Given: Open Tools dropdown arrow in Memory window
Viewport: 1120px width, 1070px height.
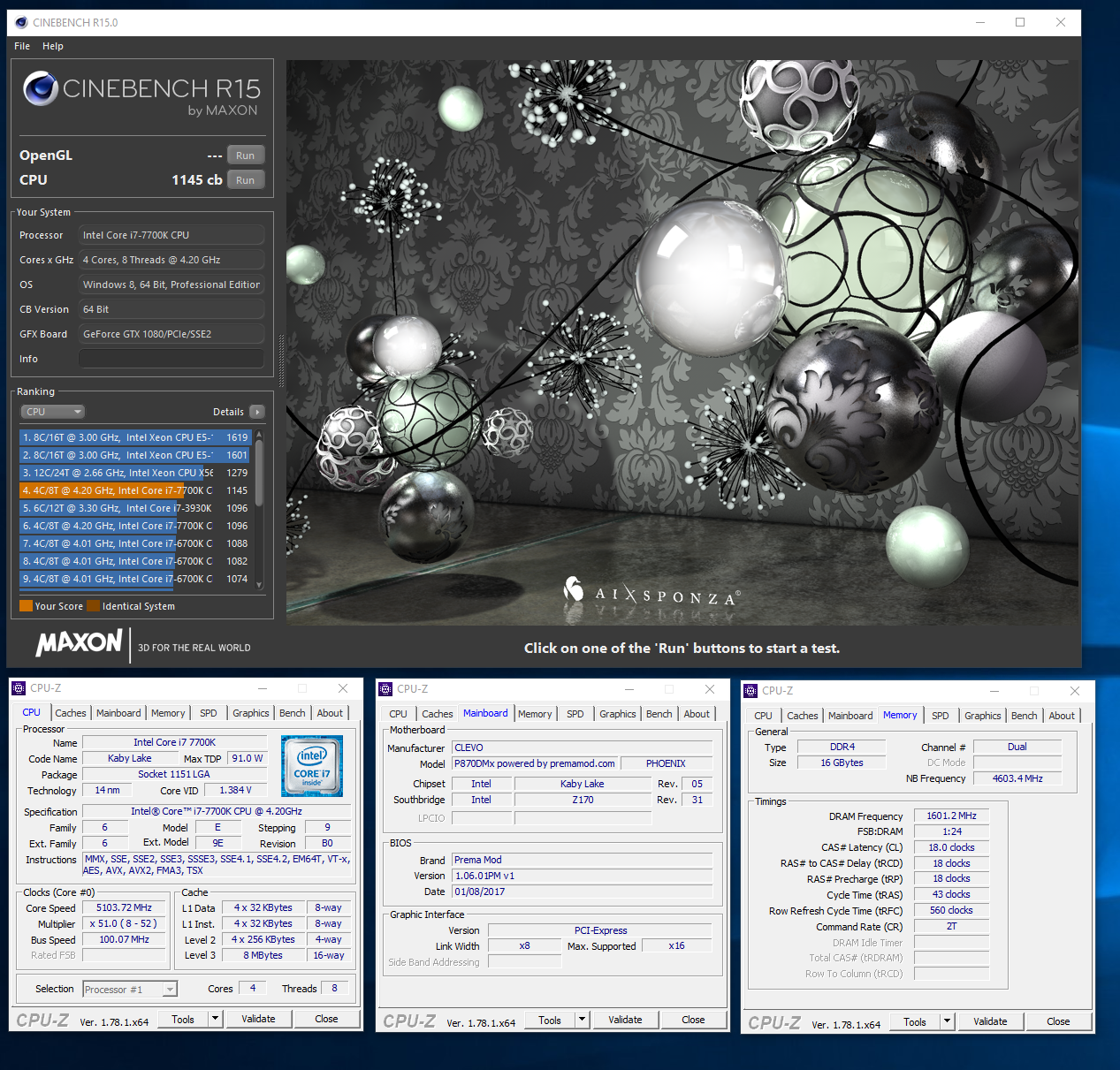Looking at the screenshot, I should 947,1021.
